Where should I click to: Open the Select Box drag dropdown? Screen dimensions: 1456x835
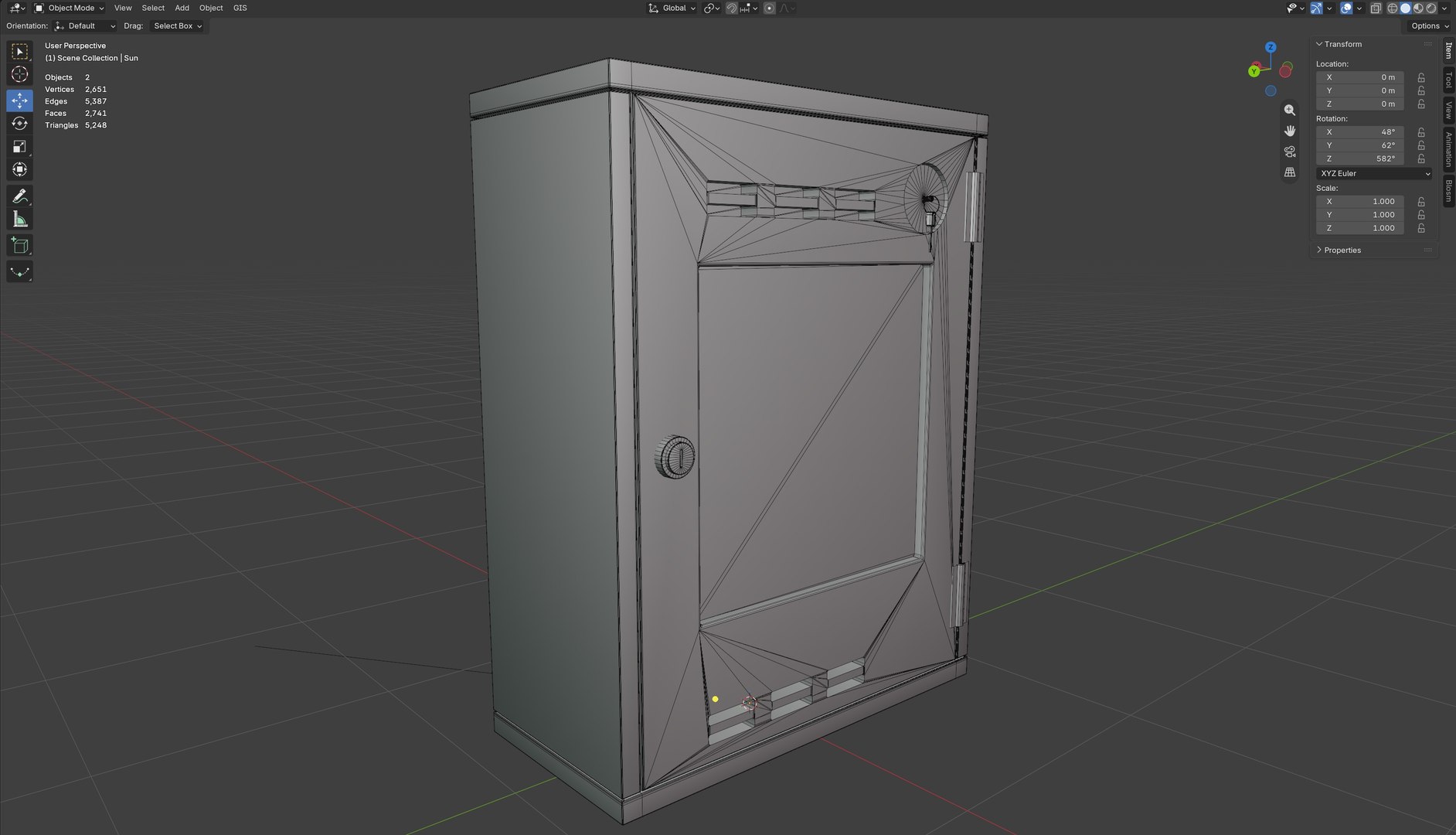point(178,26)
